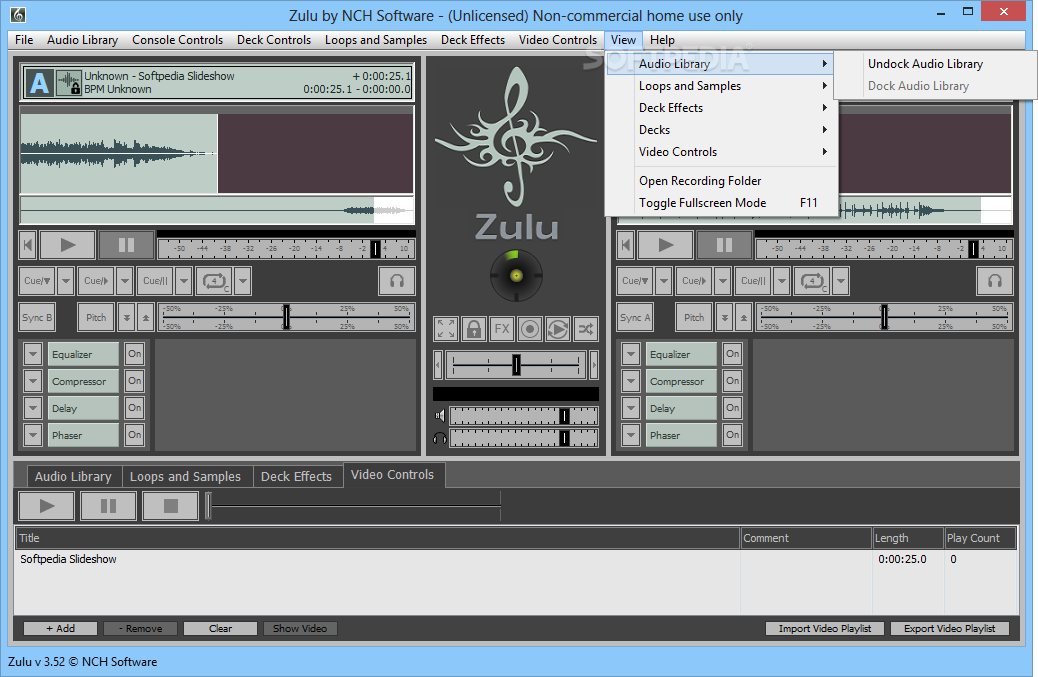This screenshot has width=1038, height=677.
Task: Expand Deck A Compressor dropdown arrow
Action: 33,381
